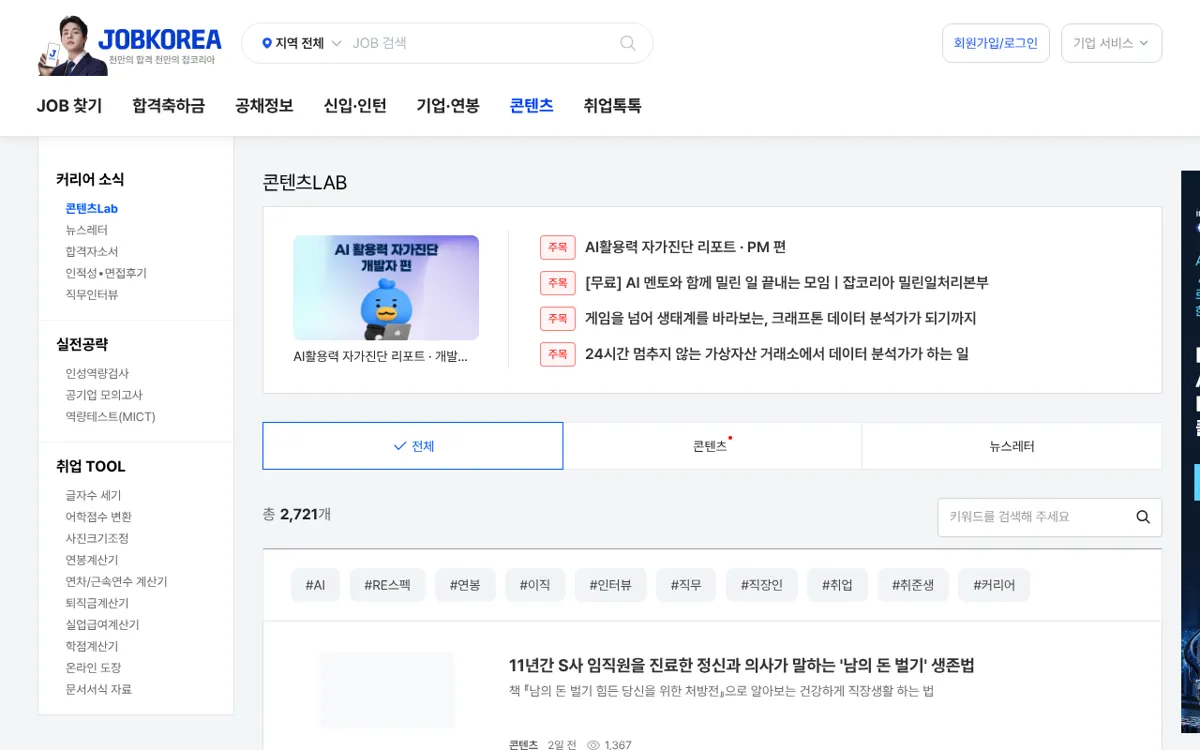
Task: Filter by the #취업 tag
Action: click(x=837, y=585)
